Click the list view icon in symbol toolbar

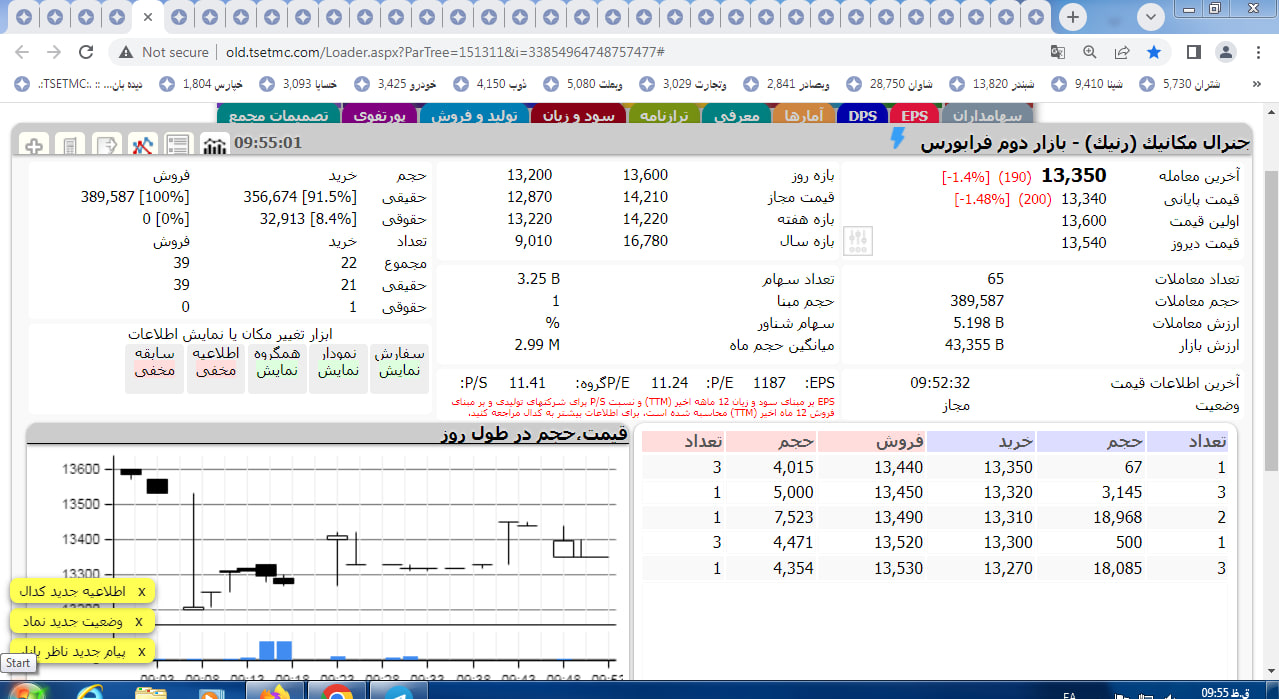click(177, 145)
